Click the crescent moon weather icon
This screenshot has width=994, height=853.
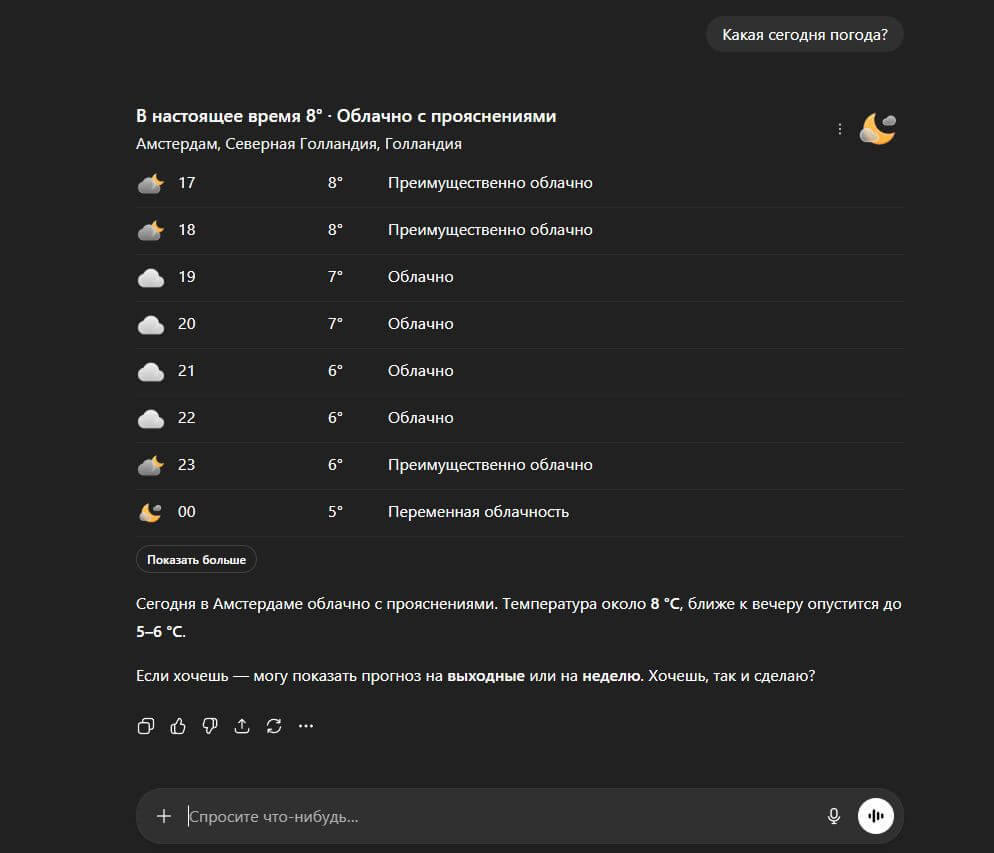(876, 128)
